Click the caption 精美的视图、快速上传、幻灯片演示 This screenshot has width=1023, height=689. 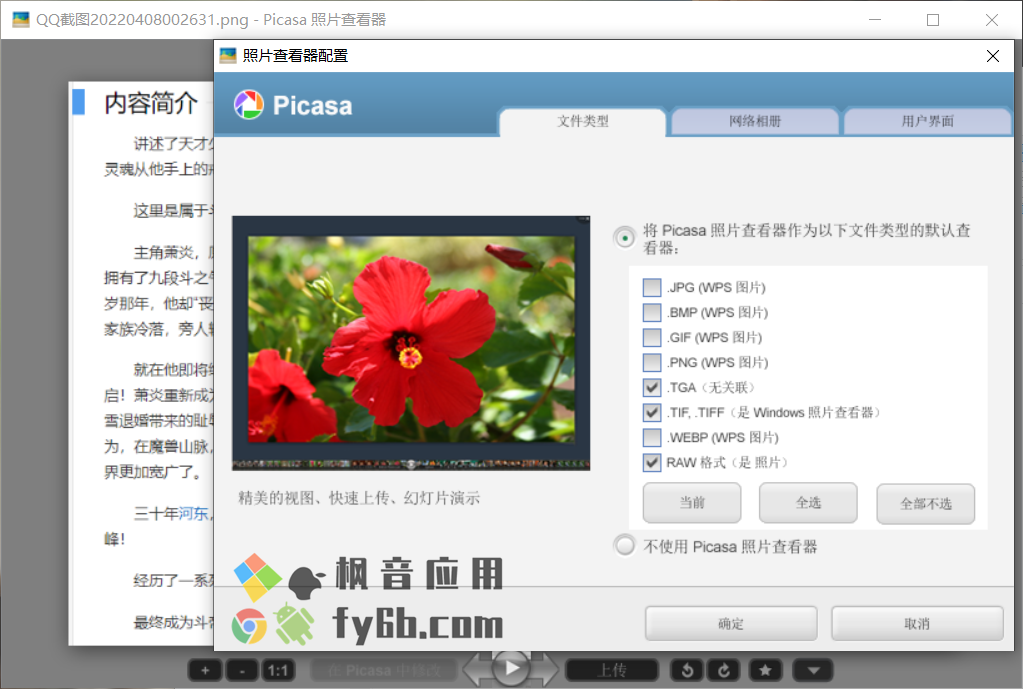tap(359, 498)
